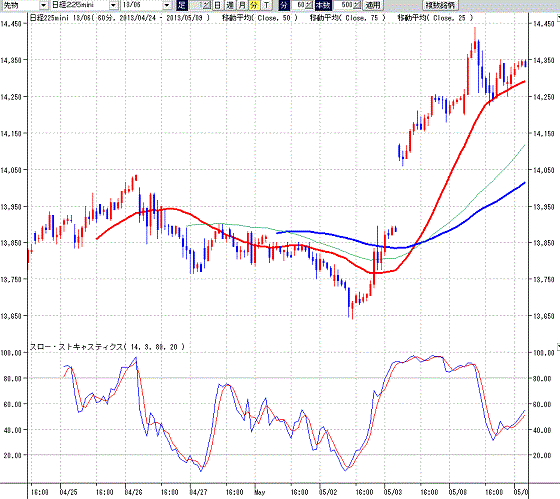Select the highlighted 分 (minute) timeframe button
Viewport: 560px width, 499px height.
coord(254,5)
